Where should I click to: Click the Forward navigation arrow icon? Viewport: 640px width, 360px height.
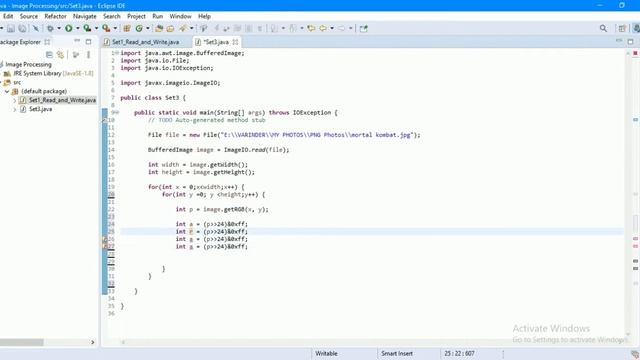pos(342,28)
